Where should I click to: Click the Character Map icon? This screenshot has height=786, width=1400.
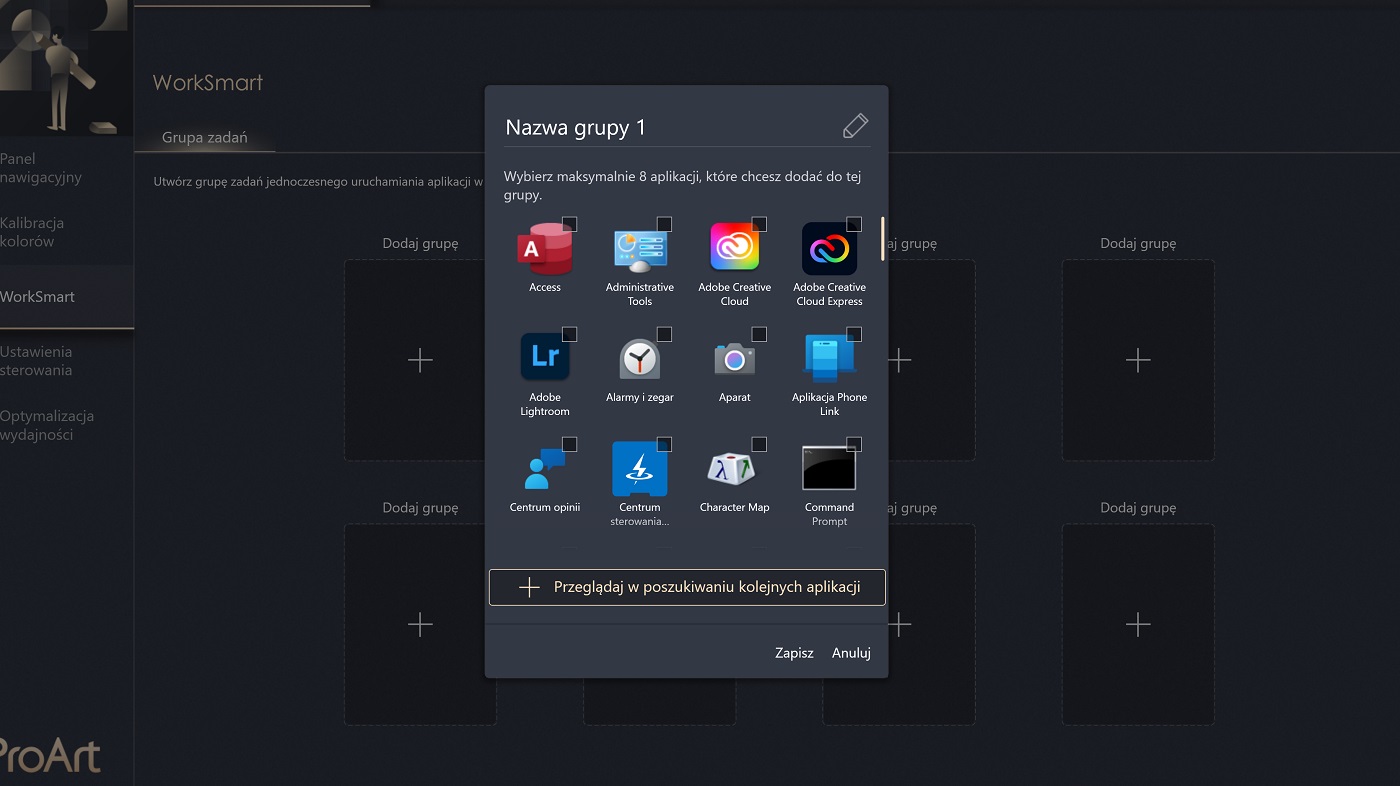[x=734, y=467]
